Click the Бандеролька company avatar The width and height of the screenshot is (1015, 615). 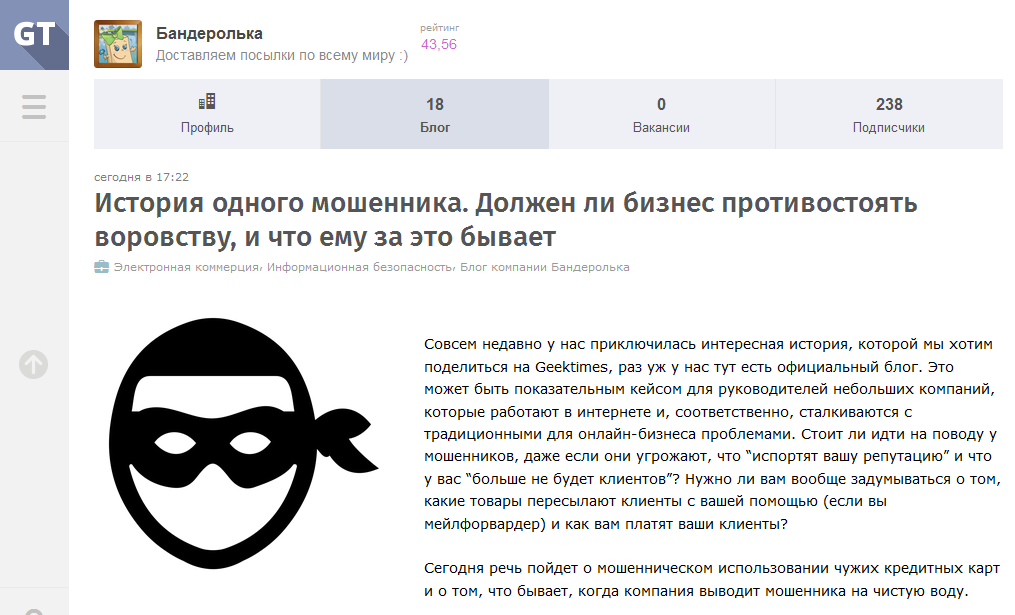click(118, 44)
